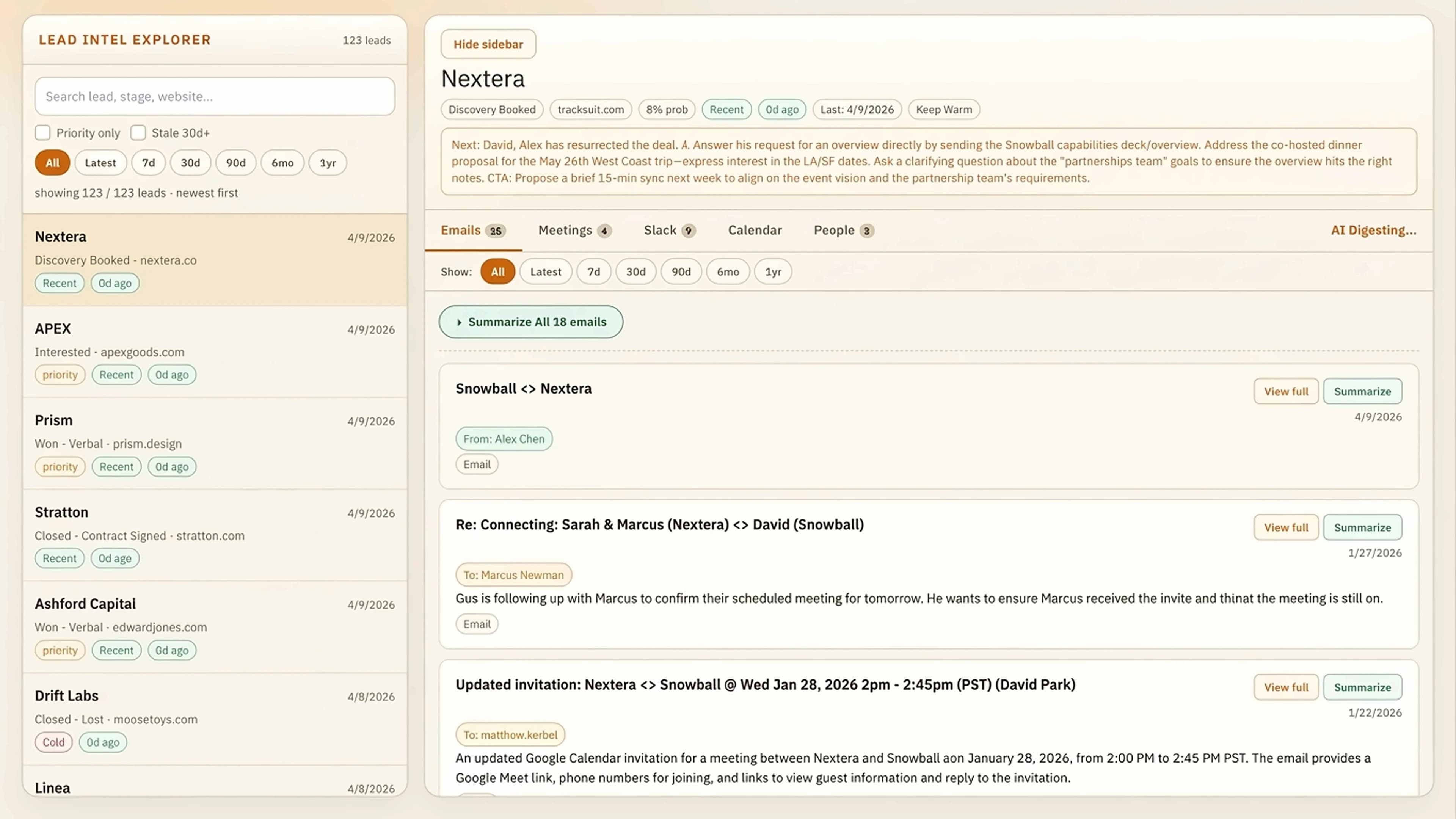Open the Prism lead
Image resolution: width=1456 pixels, height=819 pixels.
(x=215, y=444)
